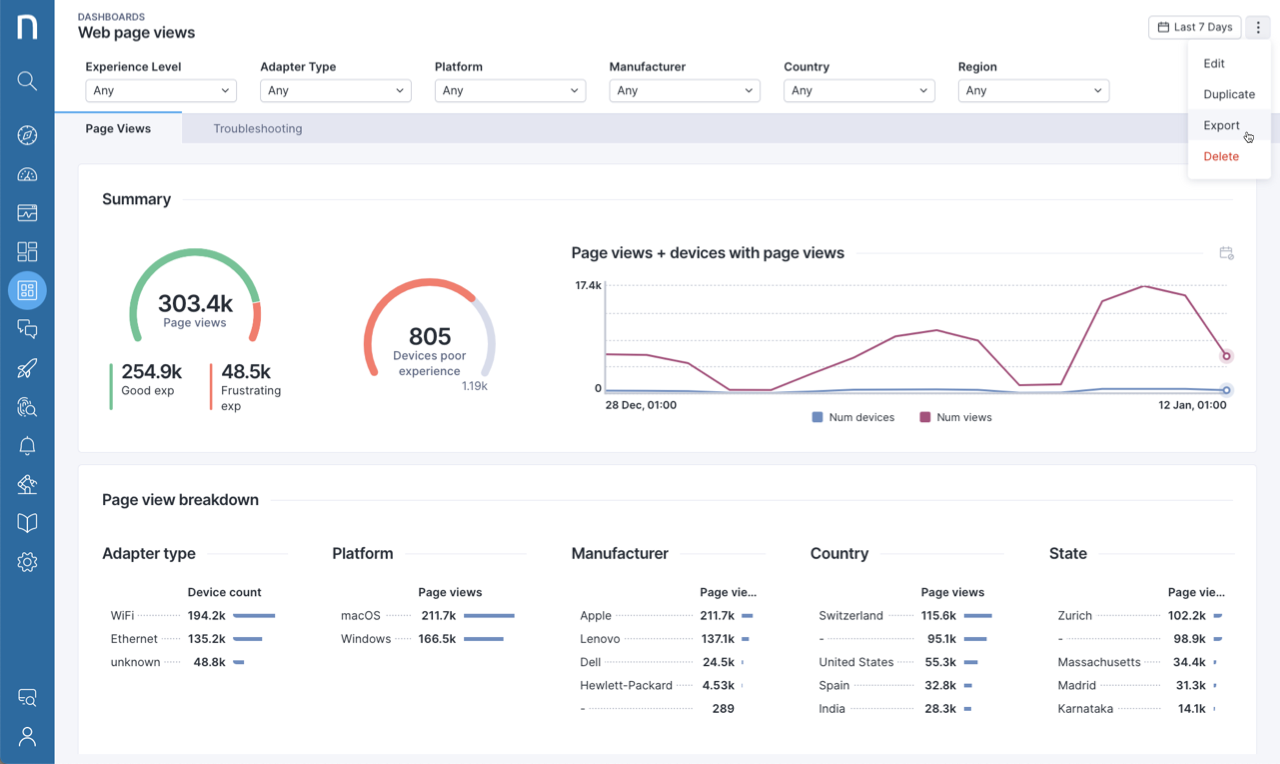This screenshot has width=1280, height=764.
Task: Open search from the left sidebar
Action: click(x=27, y=81)
